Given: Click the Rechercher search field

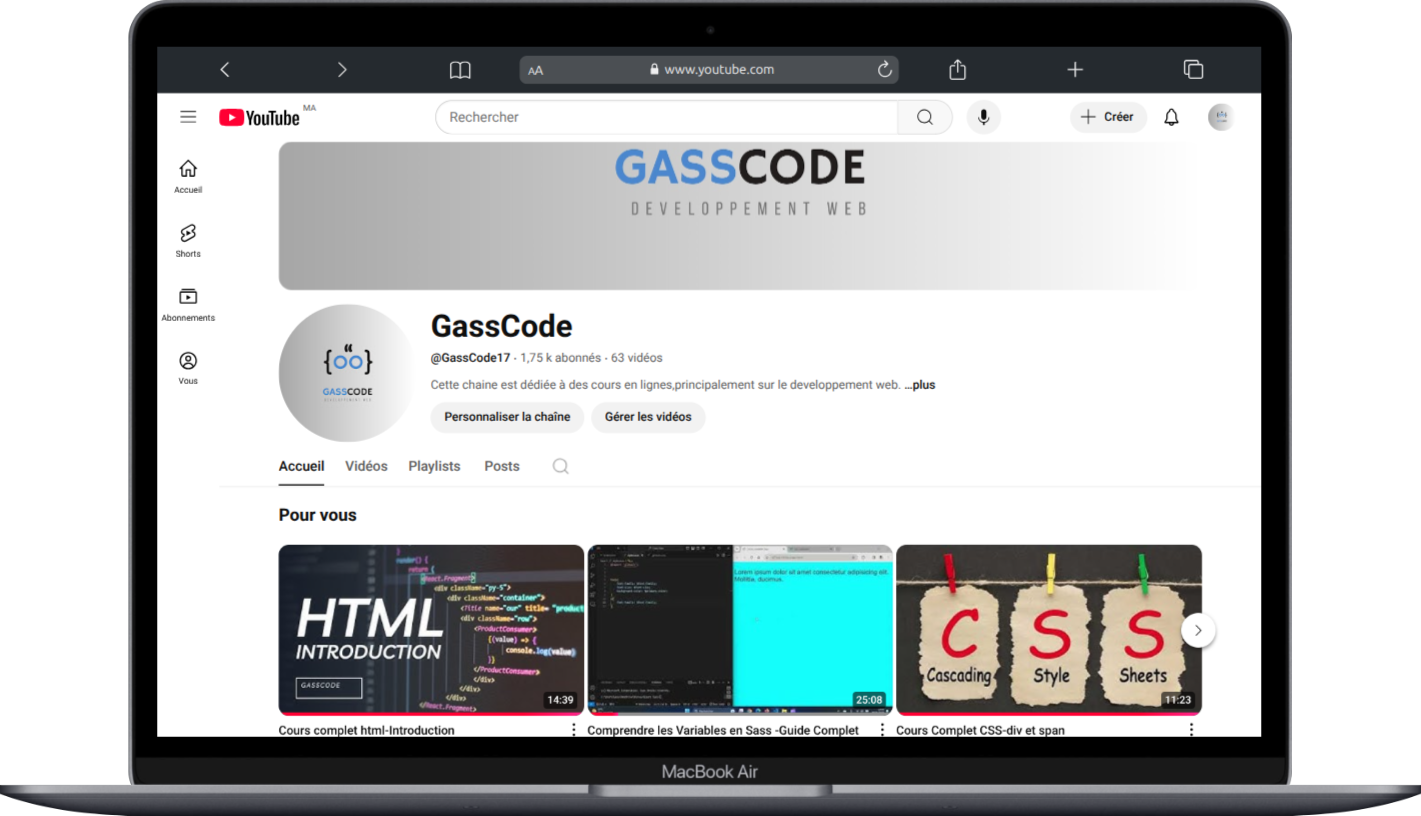Looking at the screenshot, I should [666, 117].
